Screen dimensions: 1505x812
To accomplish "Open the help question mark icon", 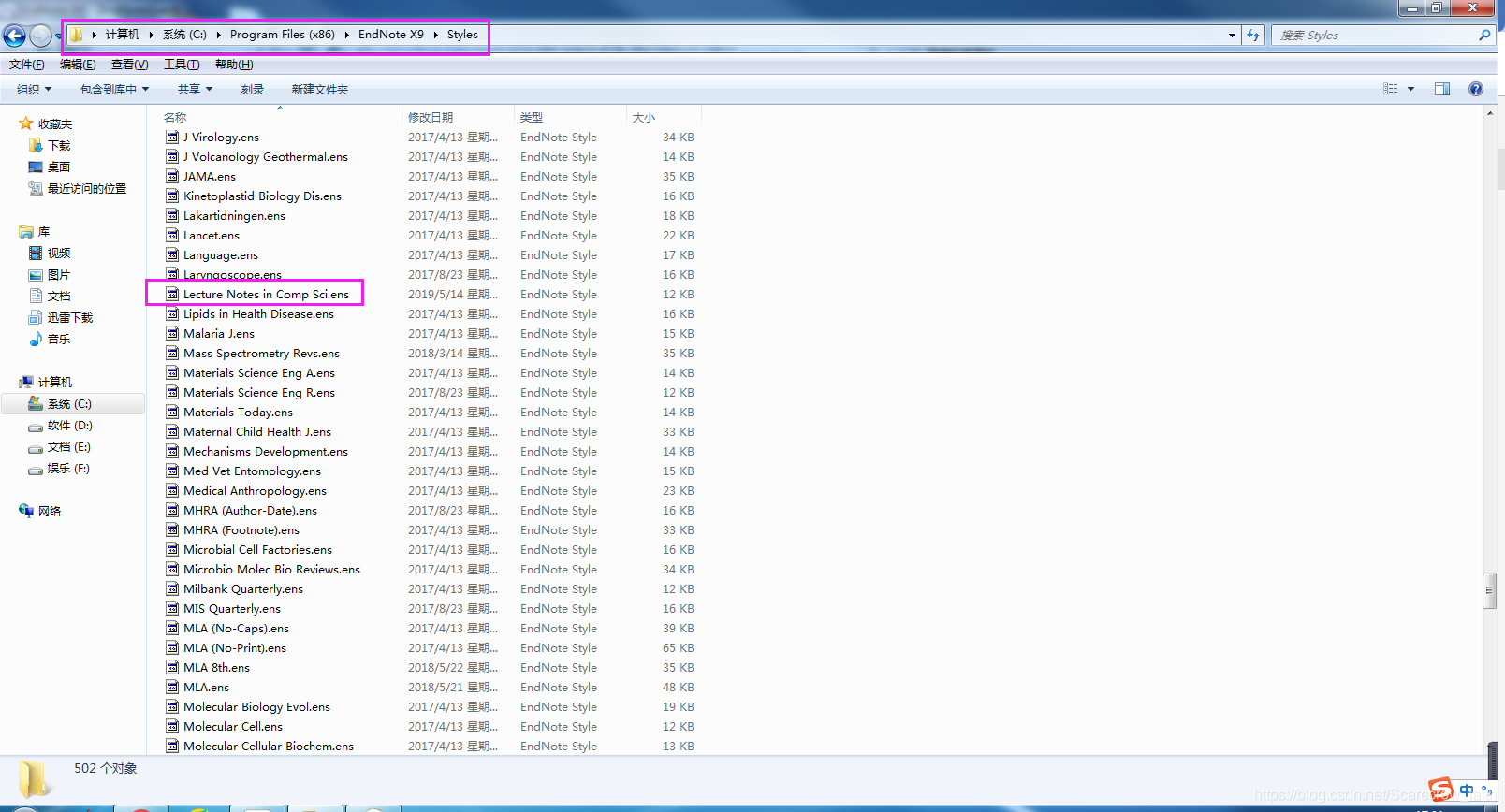I will (1476, 89).
